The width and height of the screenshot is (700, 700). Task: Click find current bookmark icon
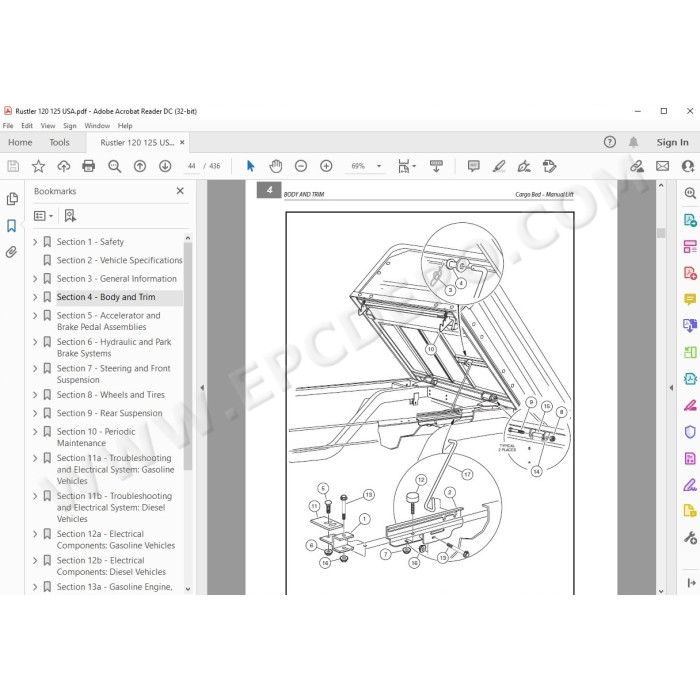[x=70, y=216]
